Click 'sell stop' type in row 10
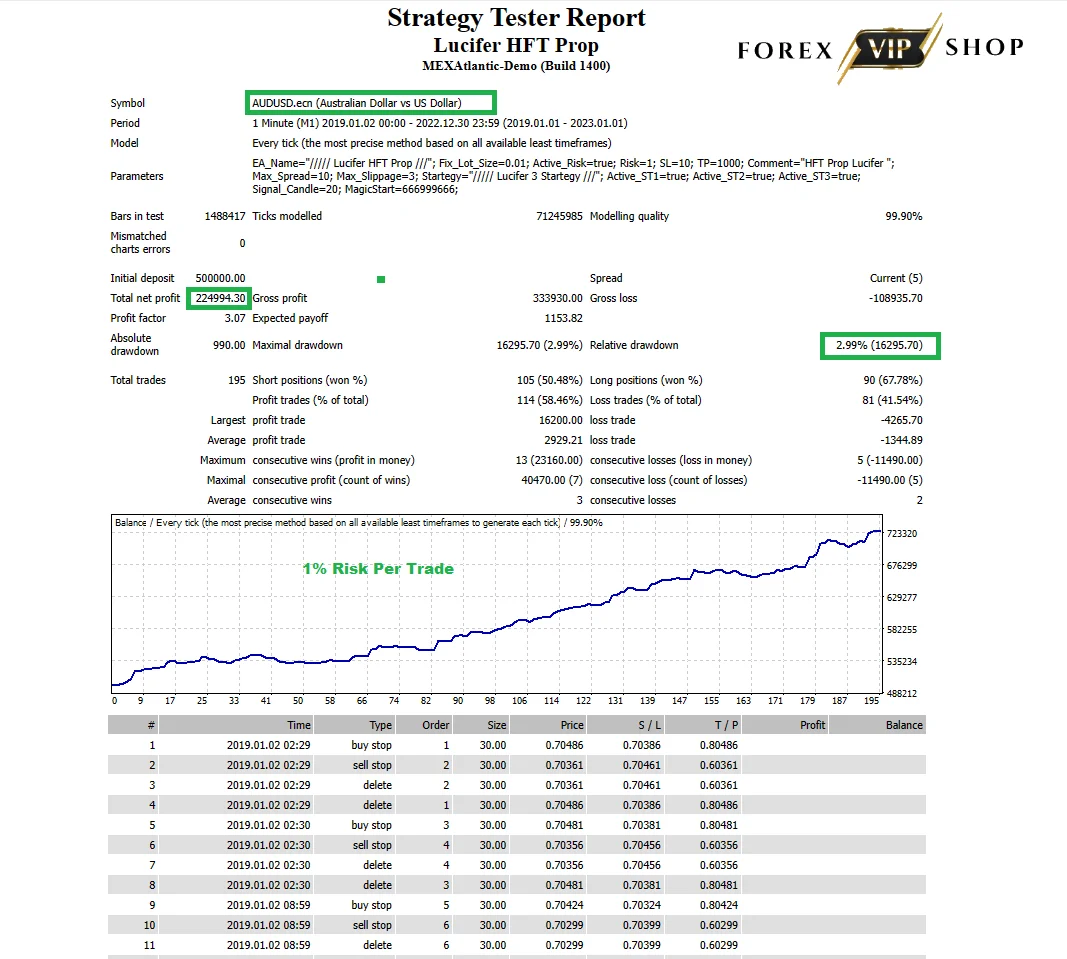The width and height of the screenshot is (1067, 959). (x=372, y=925)
